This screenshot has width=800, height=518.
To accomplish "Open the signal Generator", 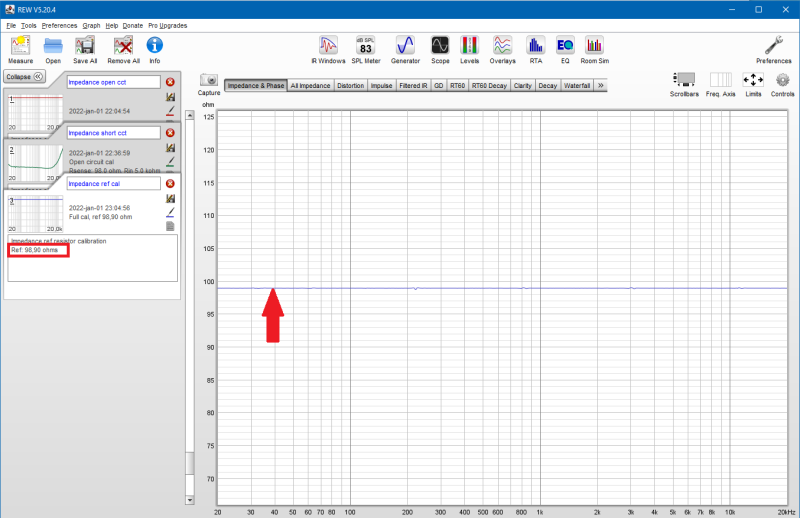I will pos(405,50).
